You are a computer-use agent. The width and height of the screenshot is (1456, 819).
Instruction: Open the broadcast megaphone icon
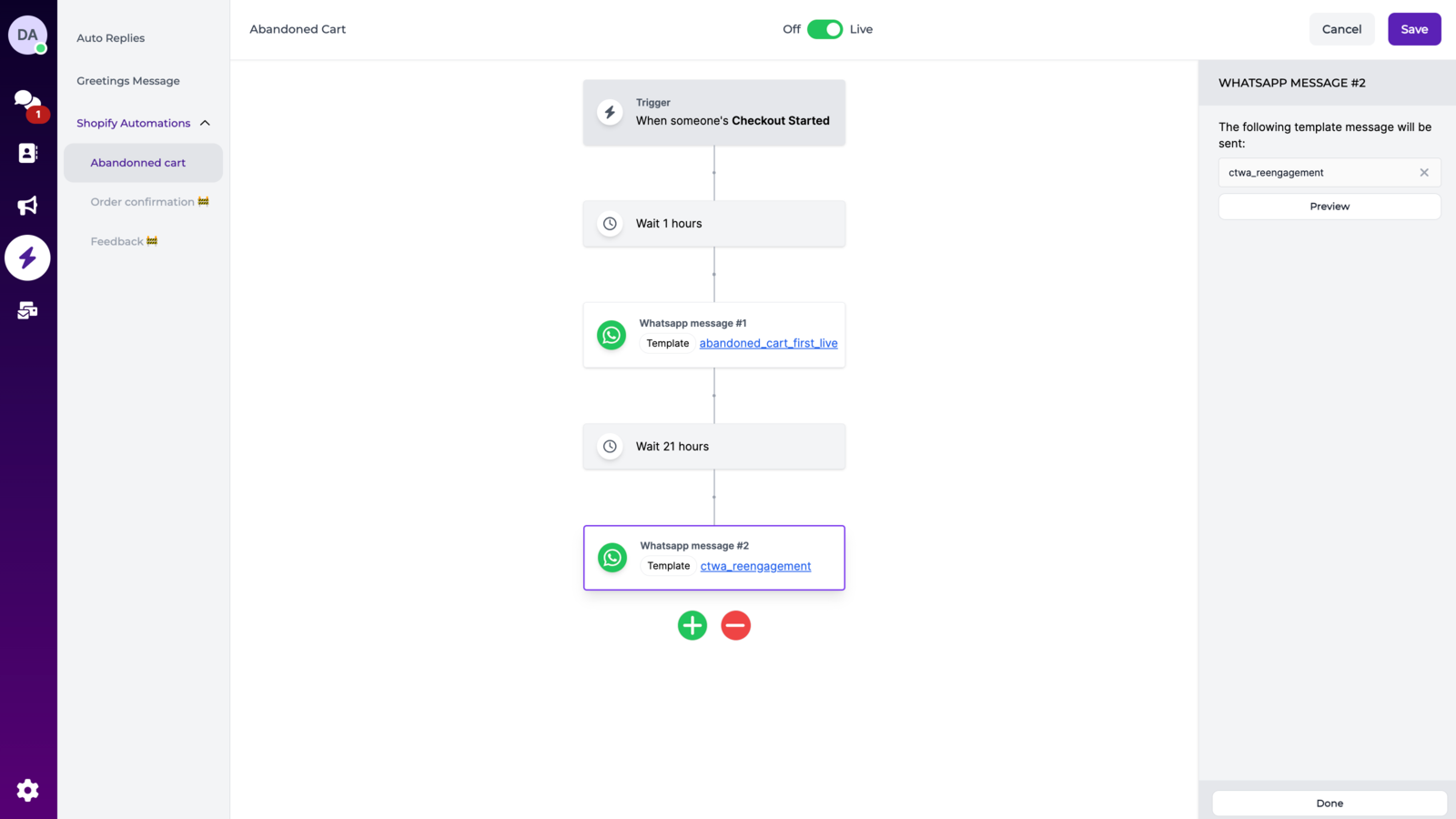pyautogui.click(x=27, y=206)
